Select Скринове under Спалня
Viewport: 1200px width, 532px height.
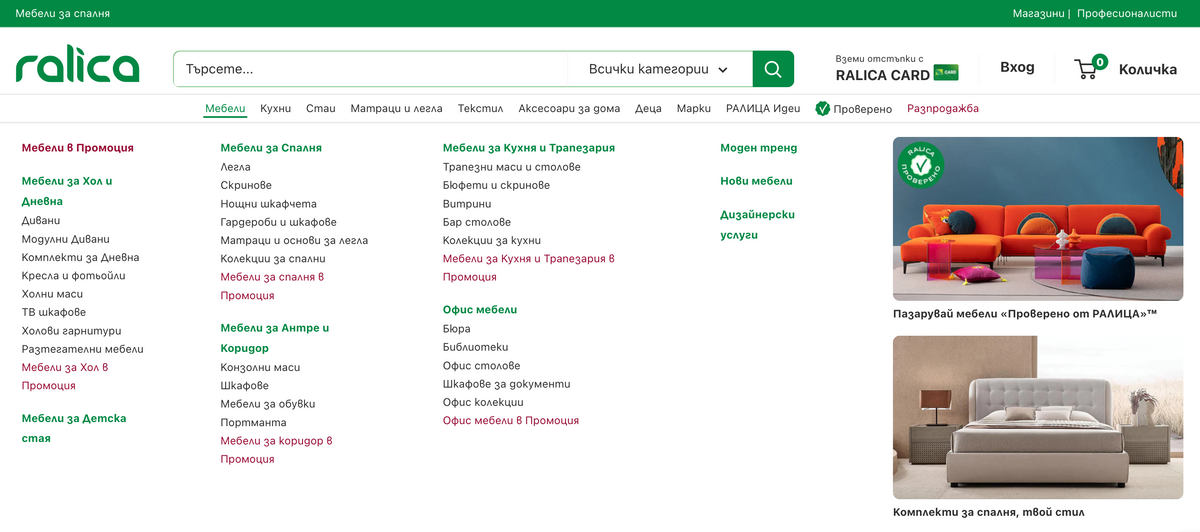(246, 185)
